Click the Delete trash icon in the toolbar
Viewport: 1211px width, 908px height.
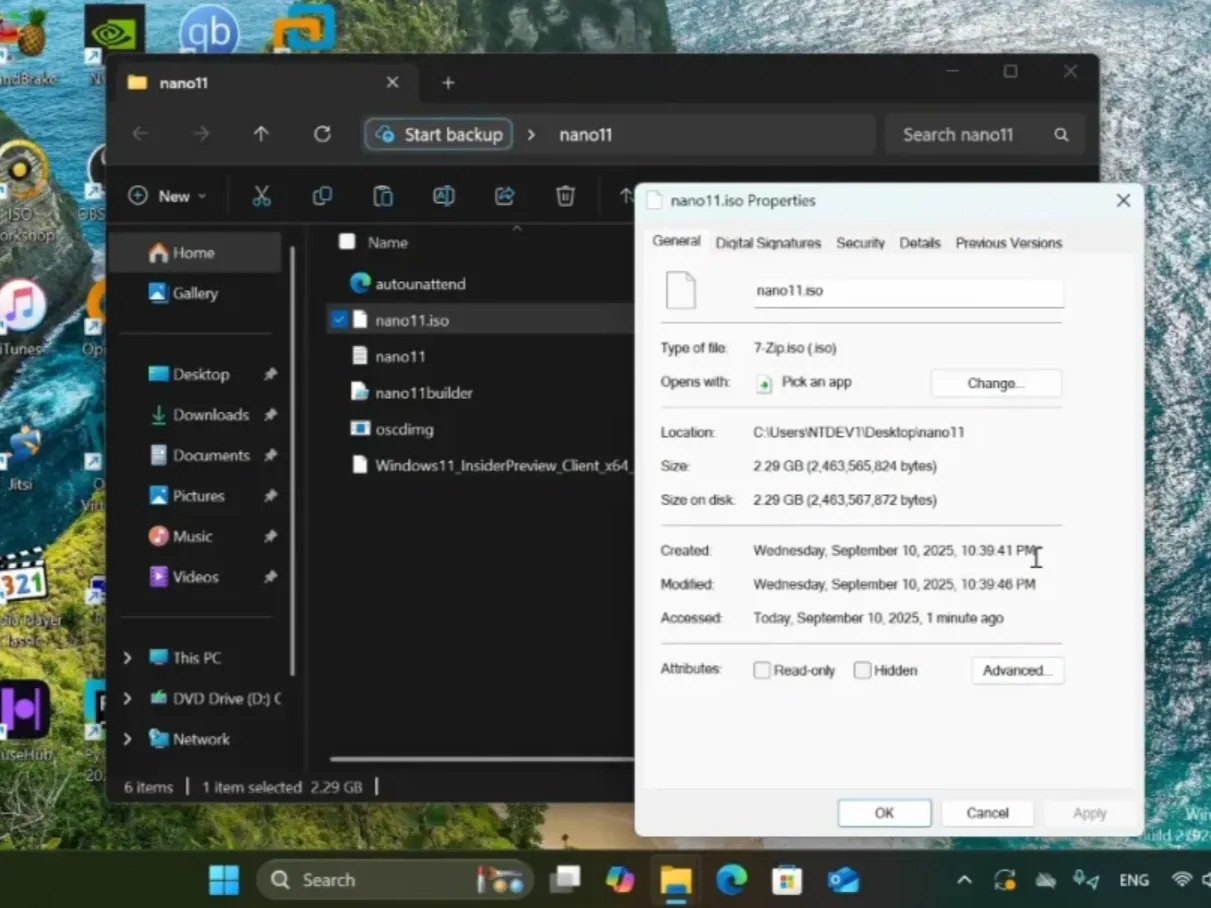coord(565,196)
